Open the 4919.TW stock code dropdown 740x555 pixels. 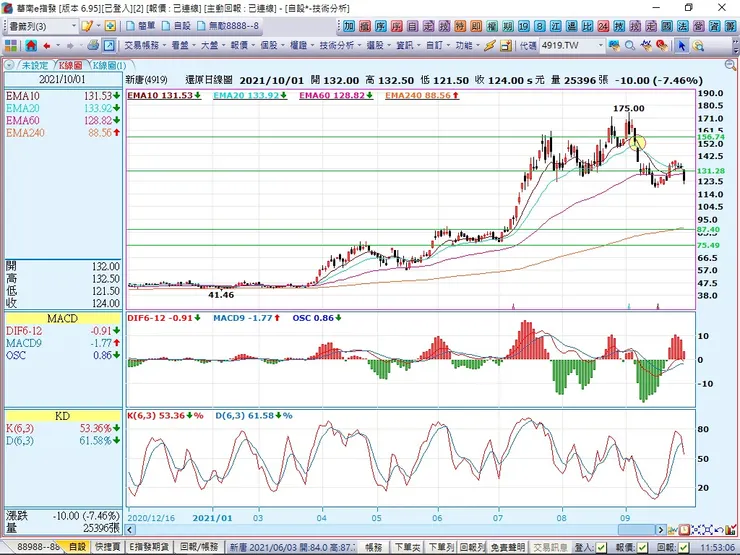[x=601, y=46]
